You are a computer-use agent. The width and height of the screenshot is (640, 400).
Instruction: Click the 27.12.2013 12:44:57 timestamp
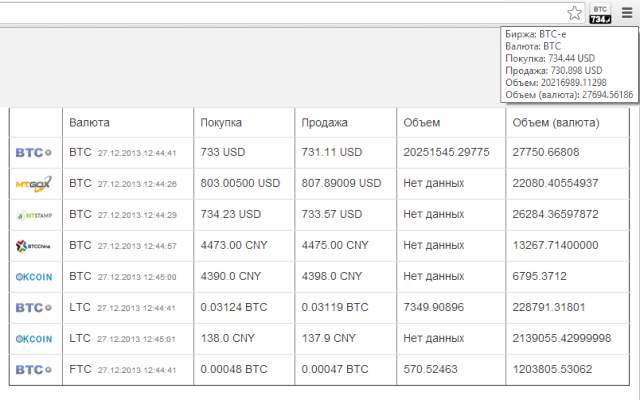(x=137, y=246)
